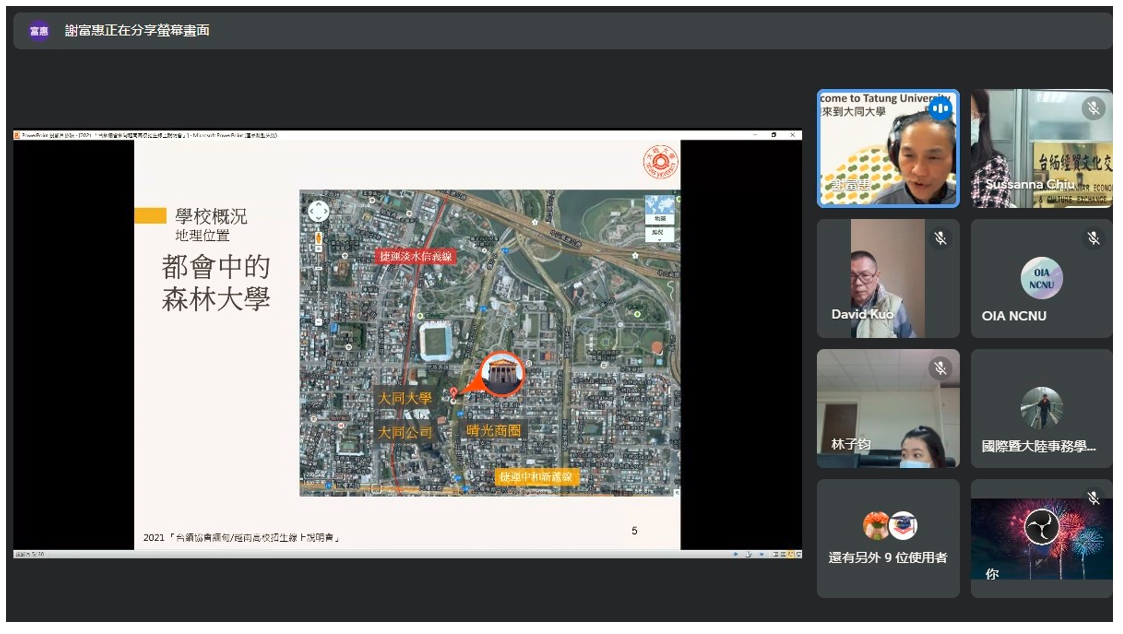
Task: Click the stadium on the satellite map
Action: [x=438, y=340]
